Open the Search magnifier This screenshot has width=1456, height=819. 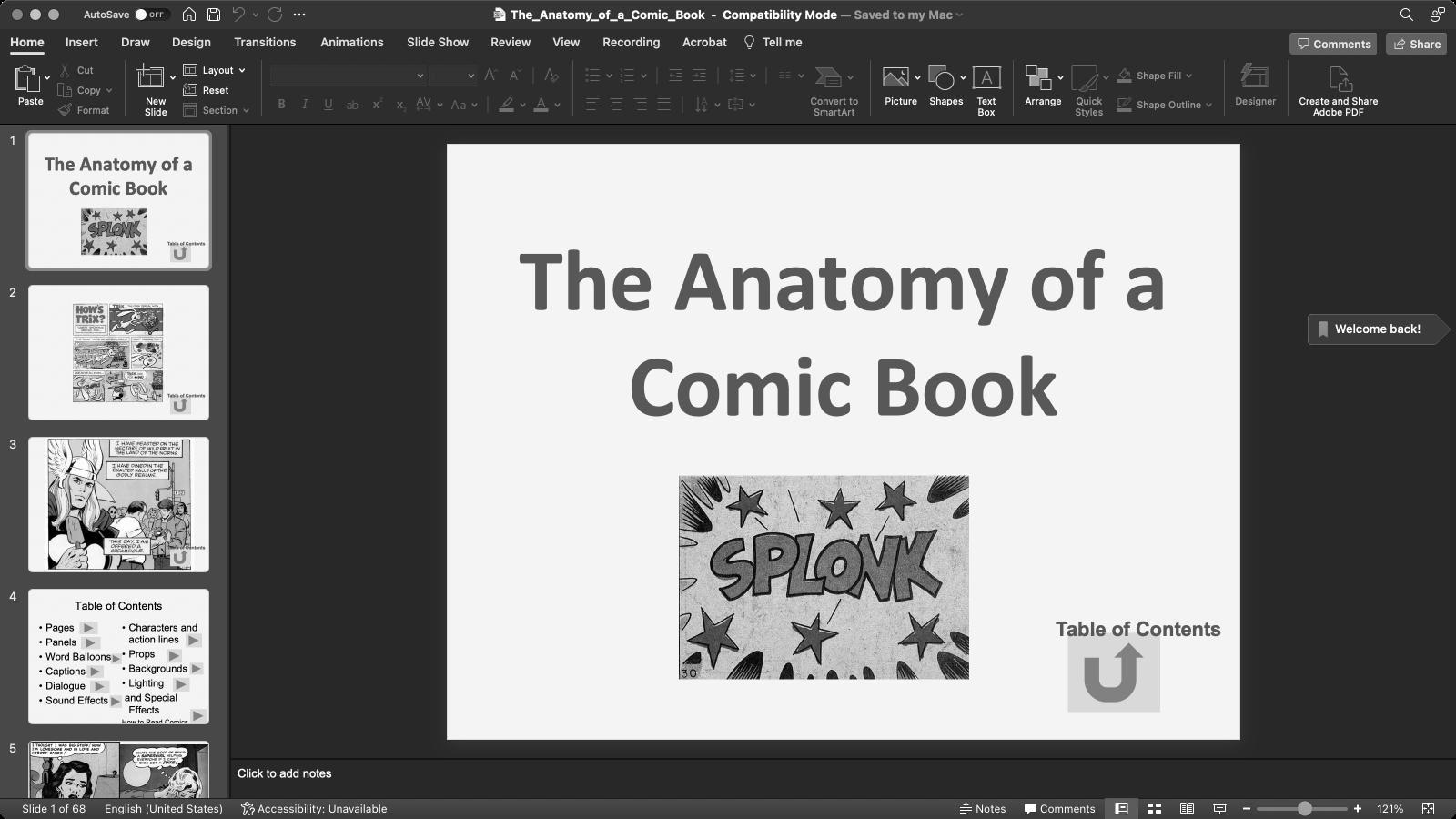click(x=1407, y=15)
